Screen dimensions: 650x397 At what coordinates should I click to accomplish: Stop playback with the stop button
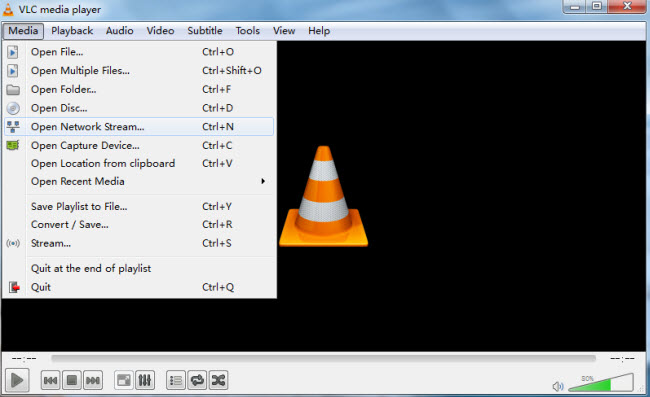coord(72,380)
